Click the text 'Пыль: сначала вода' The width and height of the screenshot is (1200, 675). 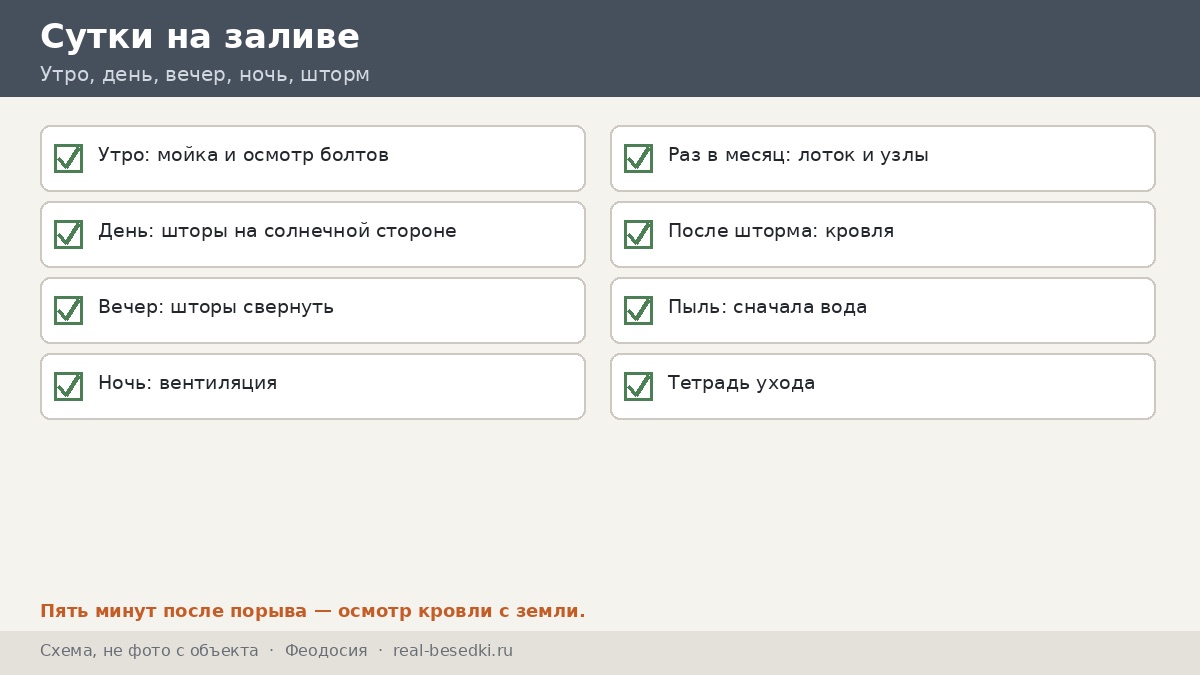click(767, 307)
